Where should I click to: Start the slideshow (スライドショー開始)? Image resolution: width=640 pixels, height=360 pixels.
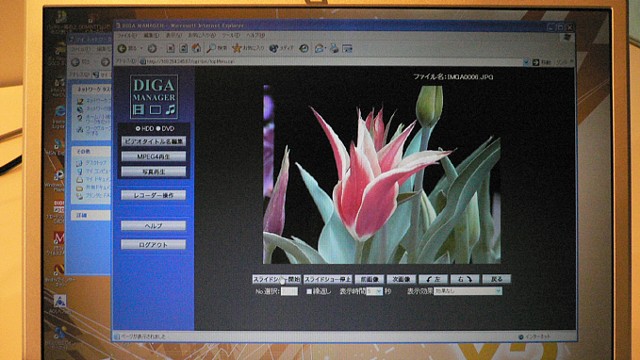tap(276, 280)
